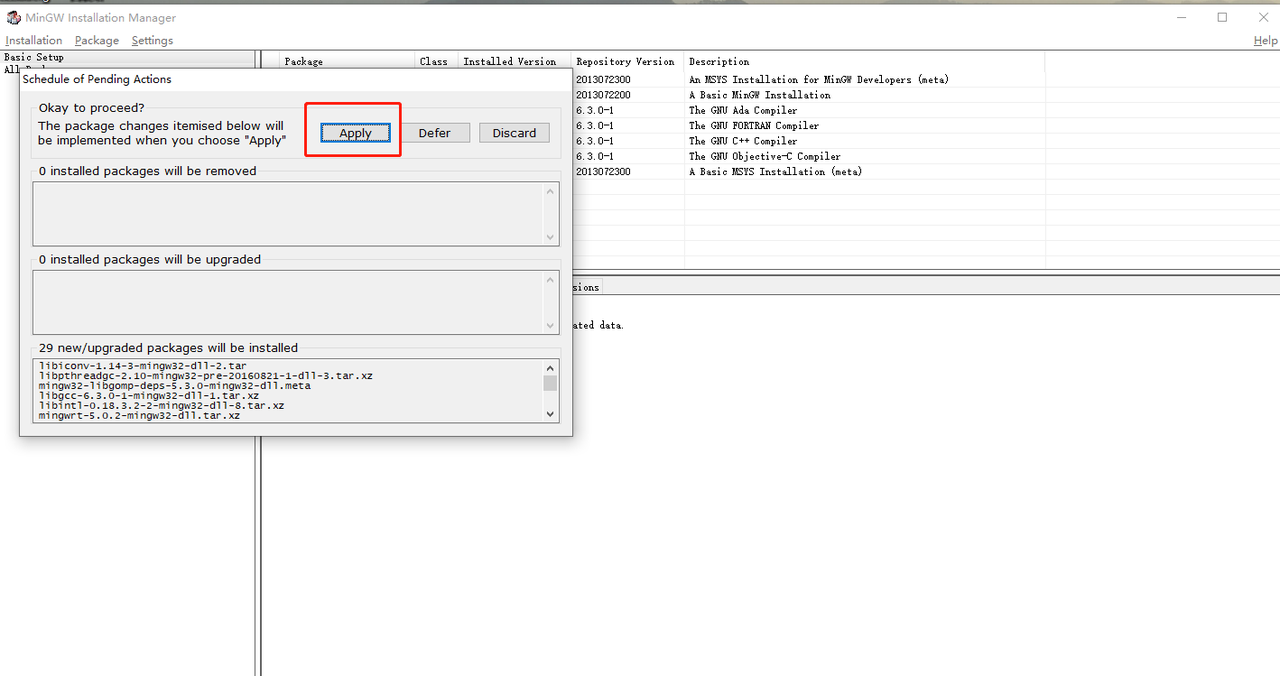Open the Settings menu
The width and height of the screenshot is (1280, 676).
[152, 40]
